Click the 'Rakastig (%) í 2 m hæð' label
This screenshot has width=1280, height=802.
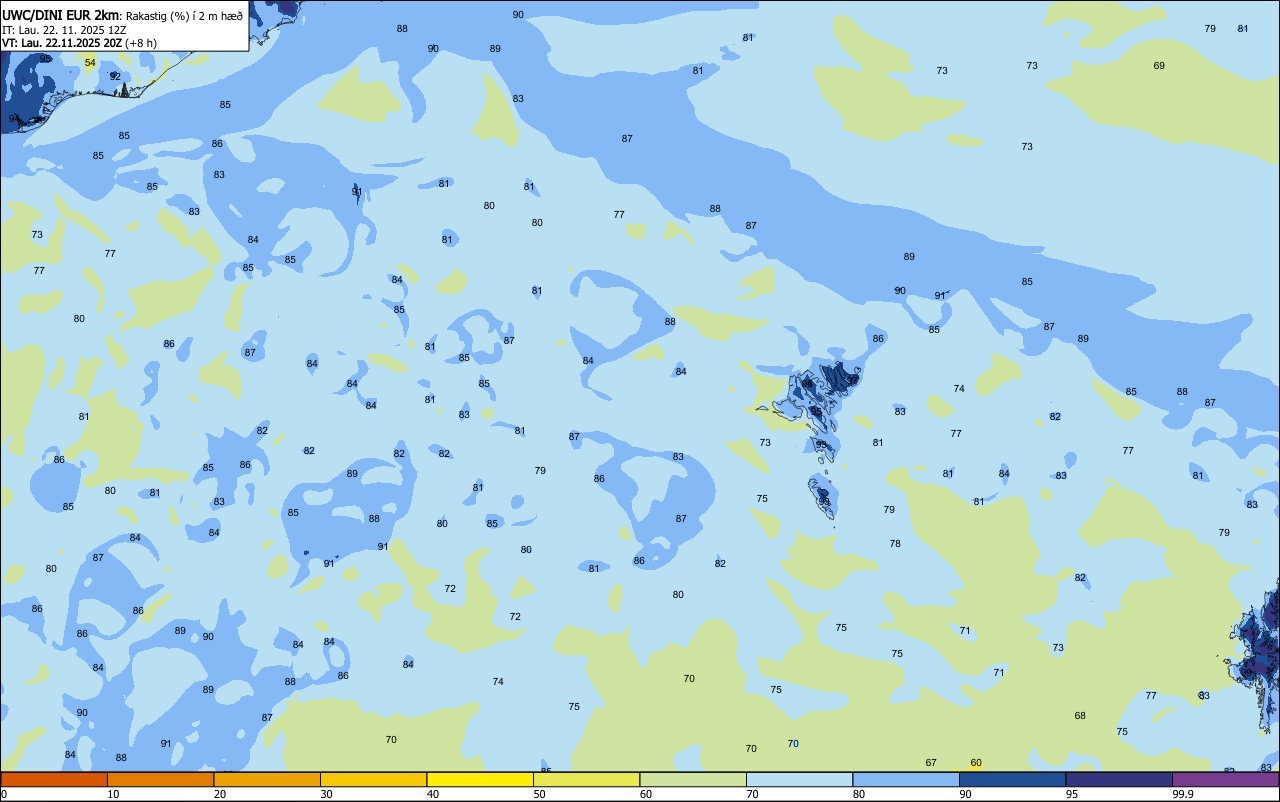coord(182,15)
